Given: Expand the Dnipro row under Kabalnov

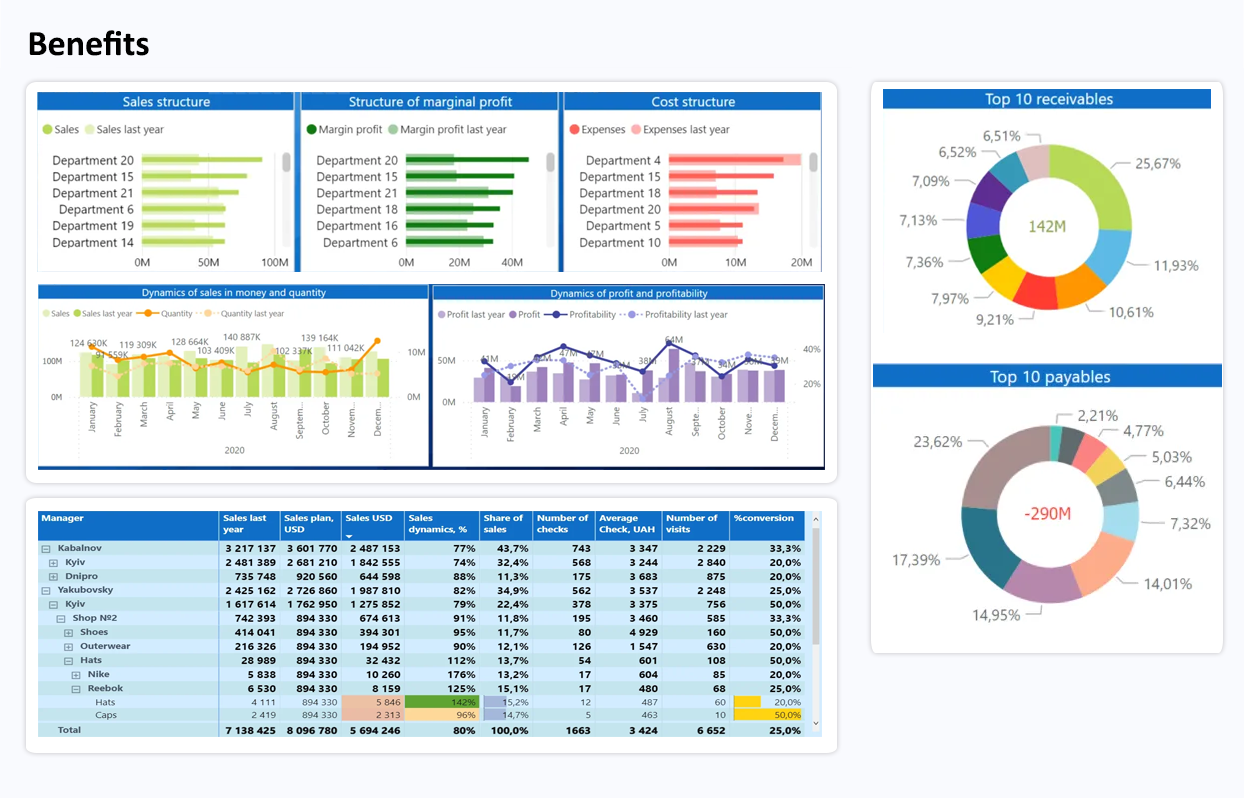Looking at the screenshot, I should click(54, 577).
